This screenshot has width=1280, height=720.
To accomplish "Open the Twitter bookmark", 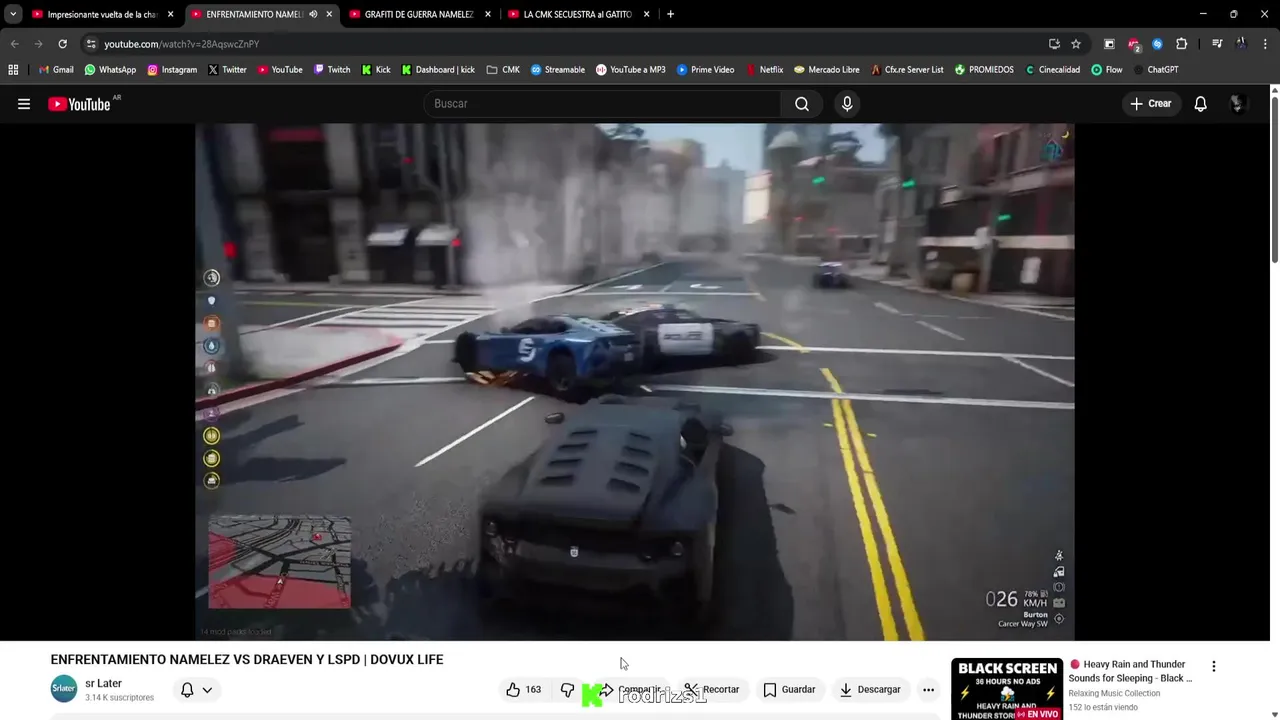I will tap(227, 70).
